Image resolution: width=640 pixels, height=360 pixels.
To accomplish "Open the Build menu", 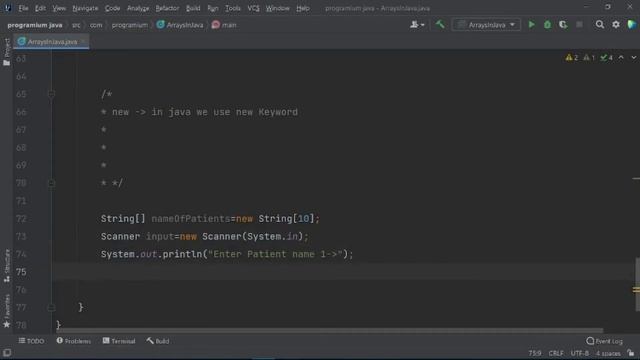I will point(193,8).
